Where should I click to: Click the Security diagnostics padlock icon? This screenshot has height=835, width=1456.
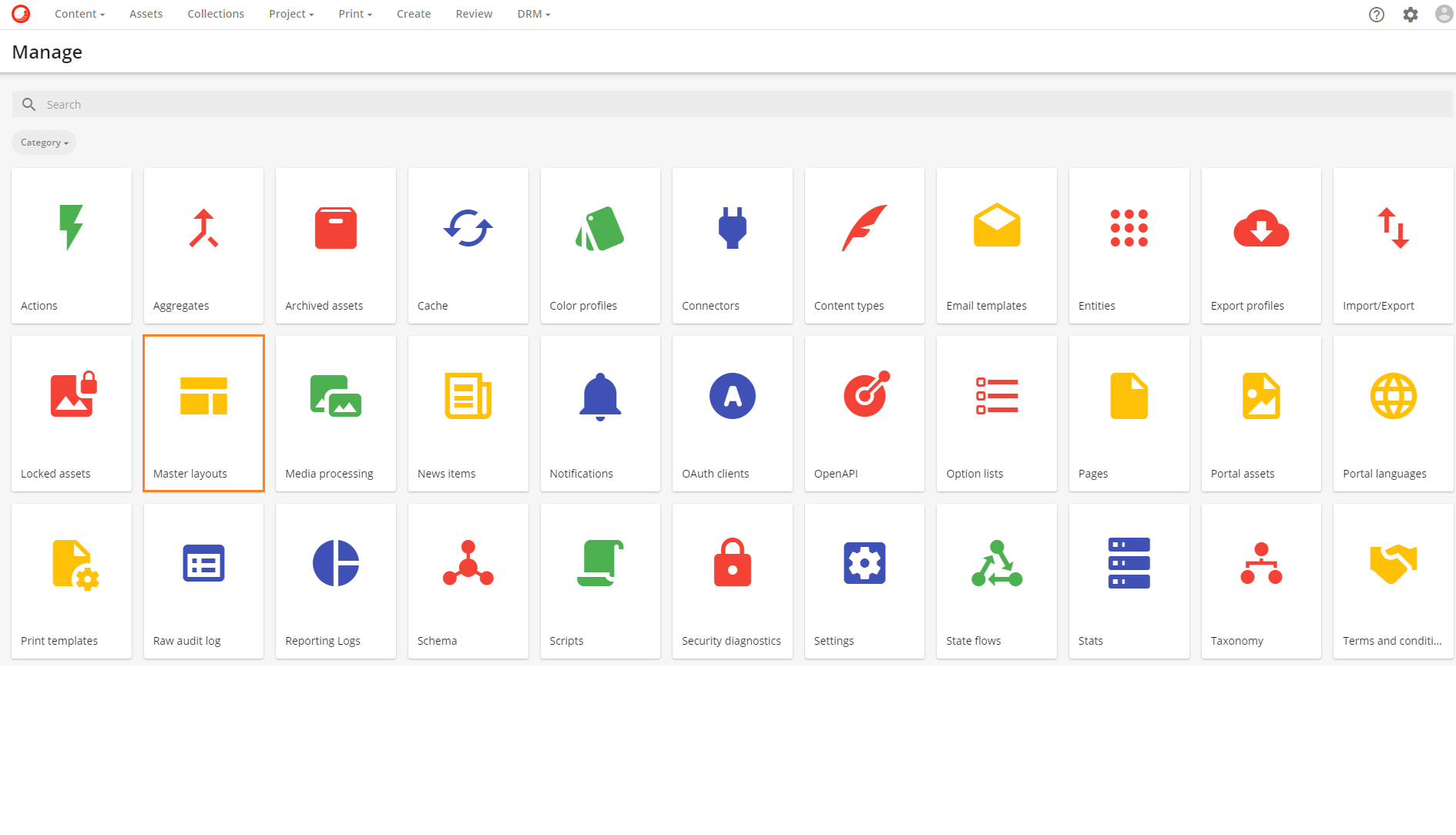tap(732, 563)
